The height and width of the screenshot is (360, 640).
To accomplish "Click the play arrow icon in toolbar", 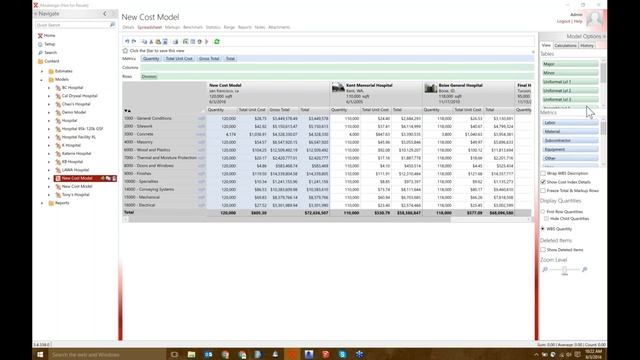I will [207, 42].
